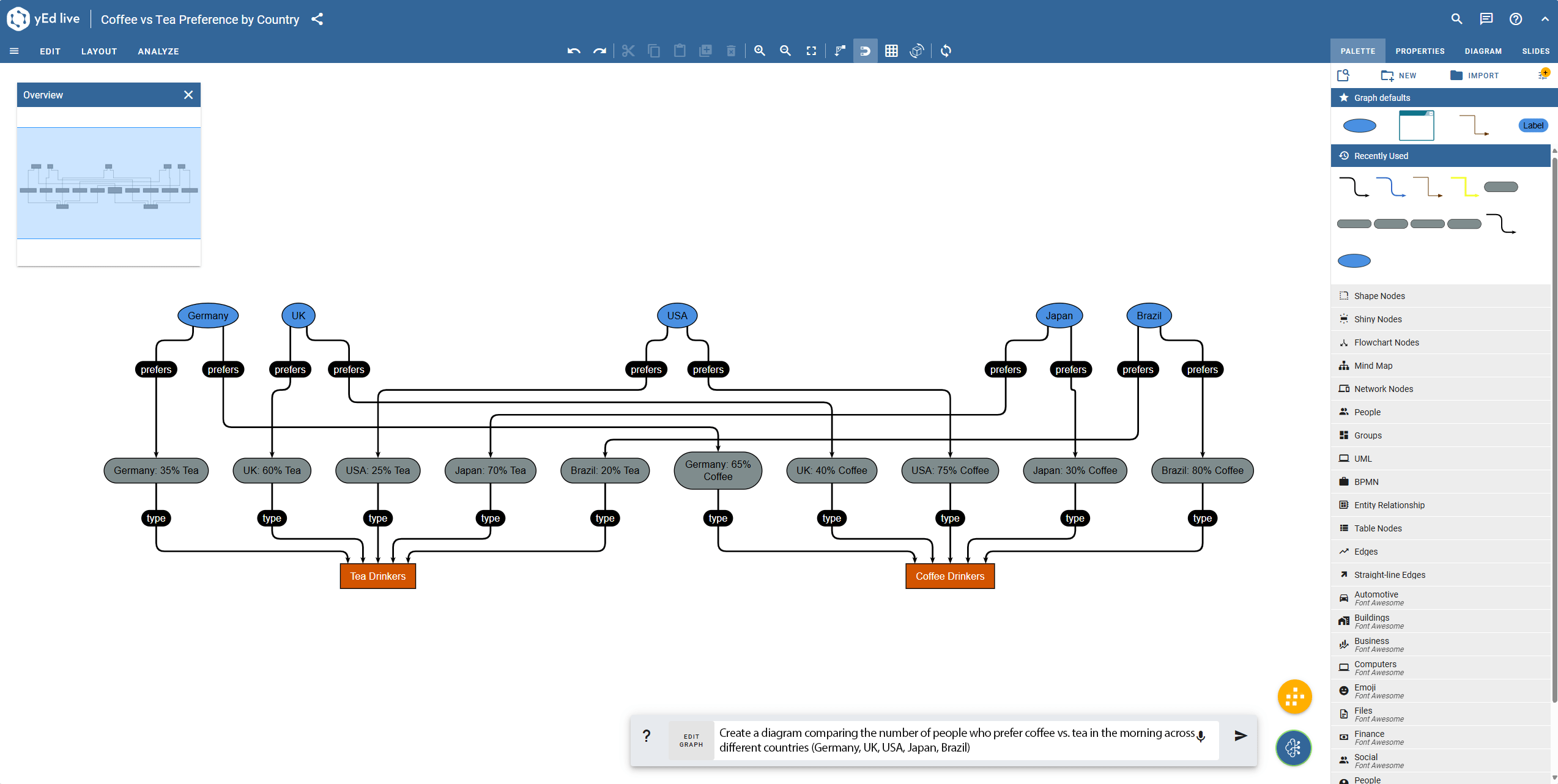Expand the Entity Relationship palette section
Viewport: 1558px width, 784px height.
pos(1389,505)
